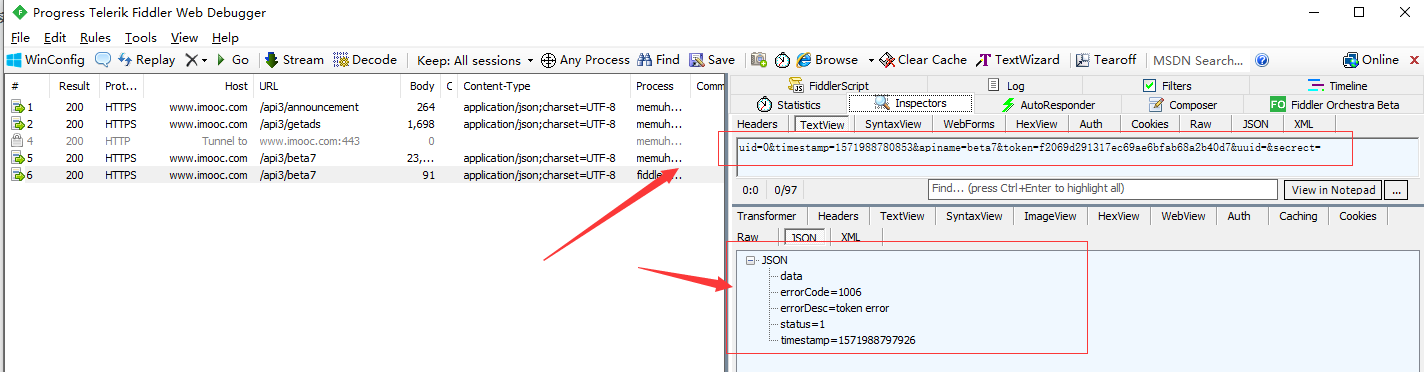Click the comment speech bubble icon
Screen dimensions: 1424x372
(x=103, y=60)
